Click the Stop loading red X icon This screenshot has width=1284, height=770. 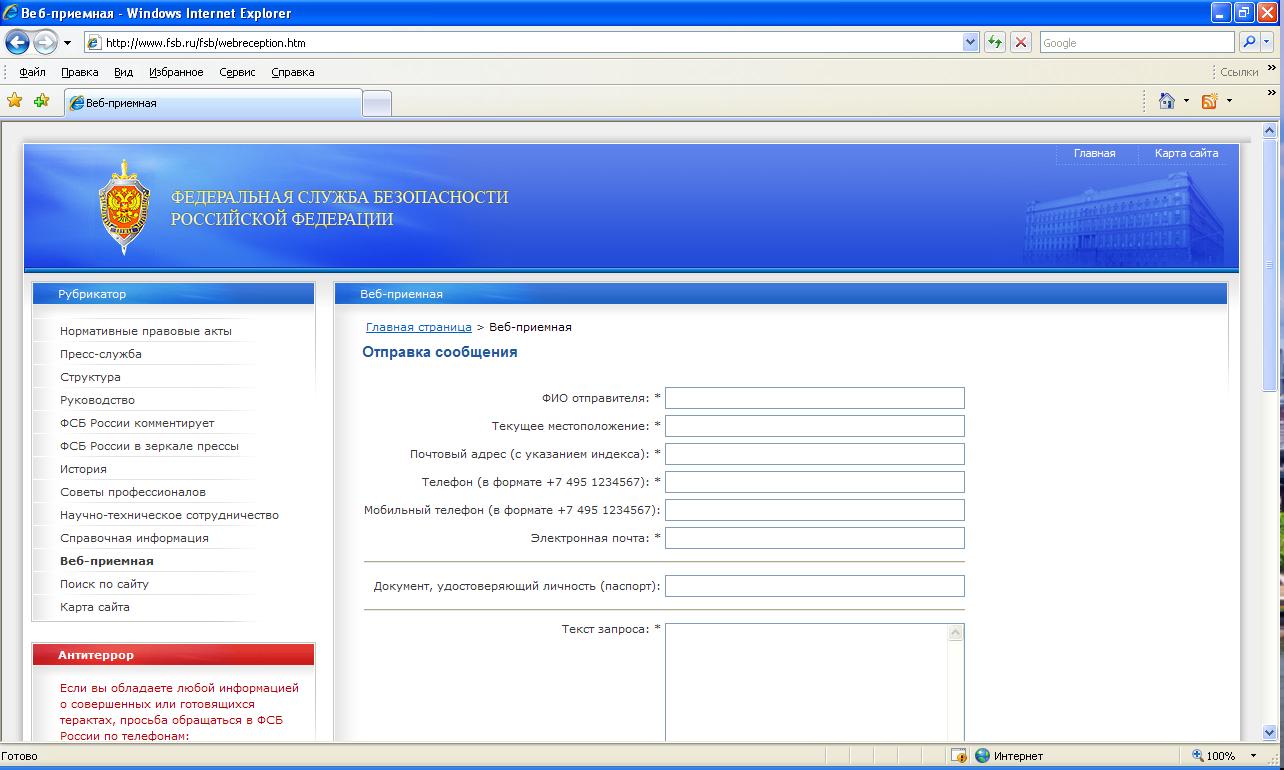(1021, 43)
